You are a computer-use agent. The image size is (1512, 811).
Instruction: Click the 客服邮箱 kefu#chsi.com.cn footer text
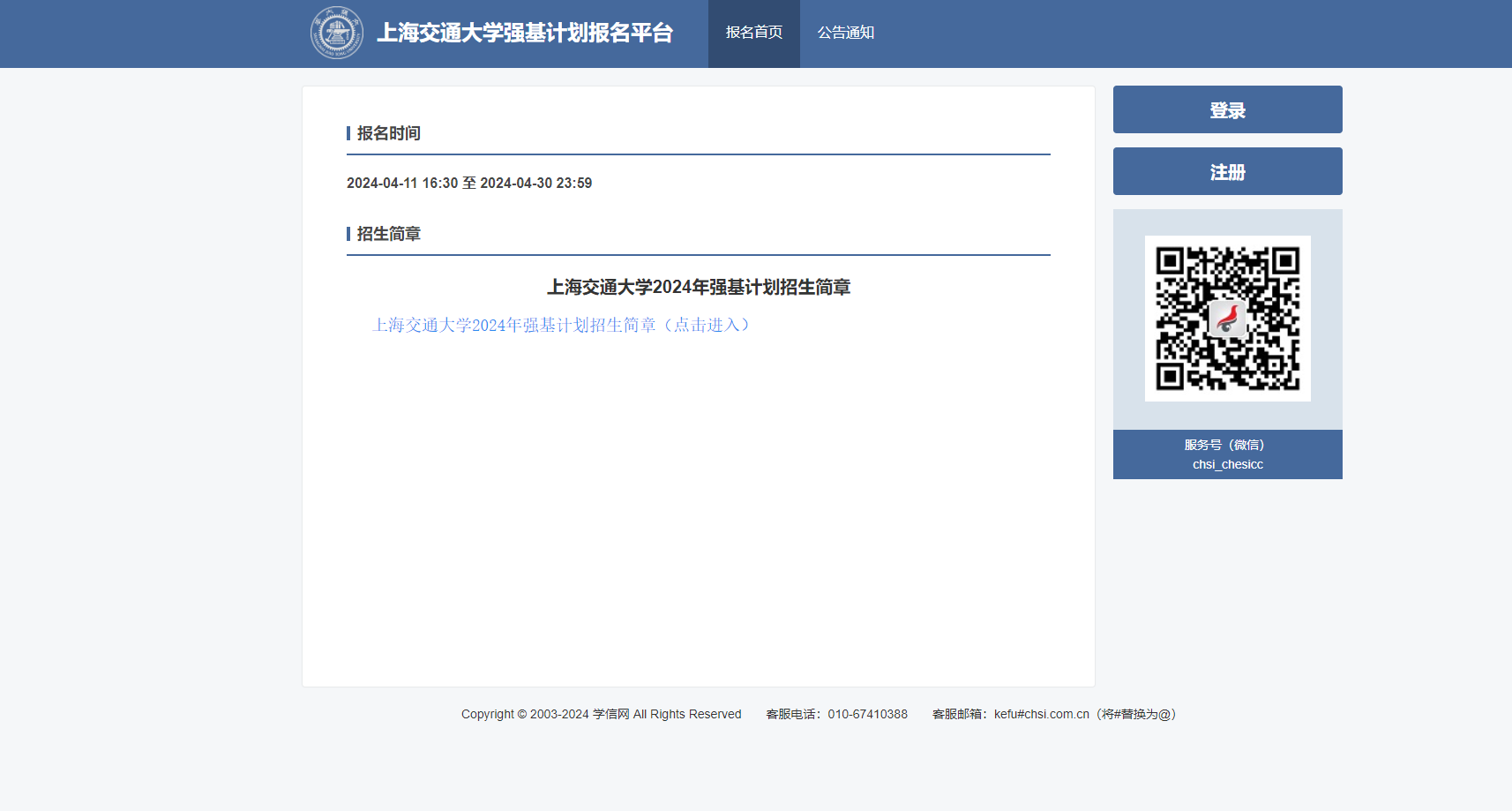(1057, 714)
